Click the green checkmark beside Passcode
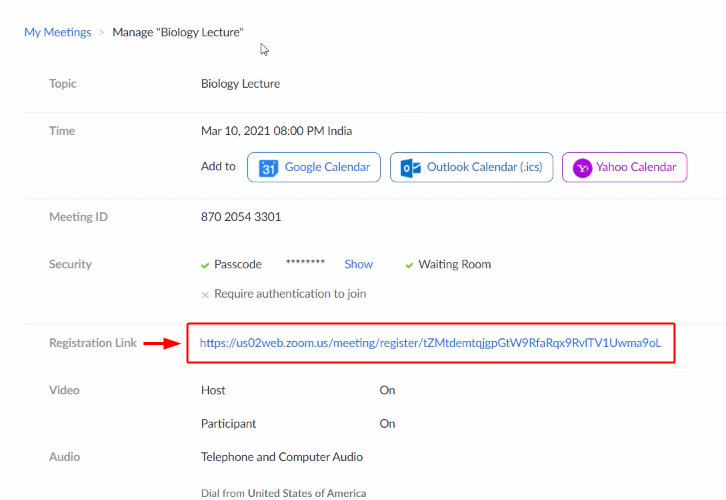 click(205, 265)
